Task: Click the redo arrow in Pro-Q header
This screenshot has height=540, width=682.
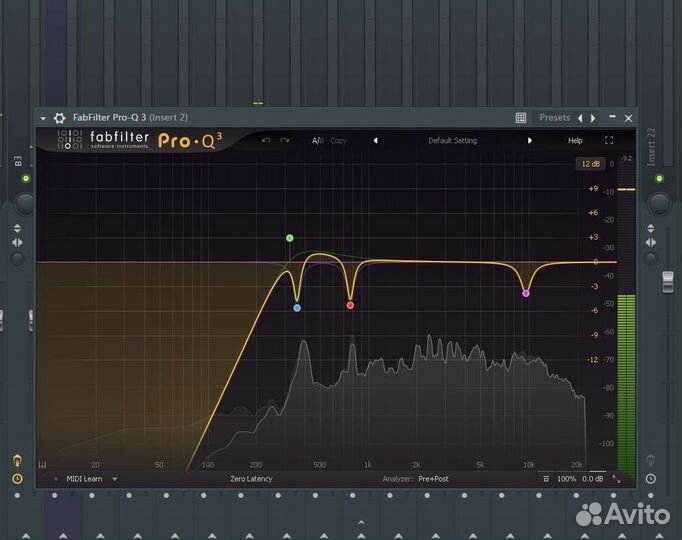Action: tap(285, 141)
